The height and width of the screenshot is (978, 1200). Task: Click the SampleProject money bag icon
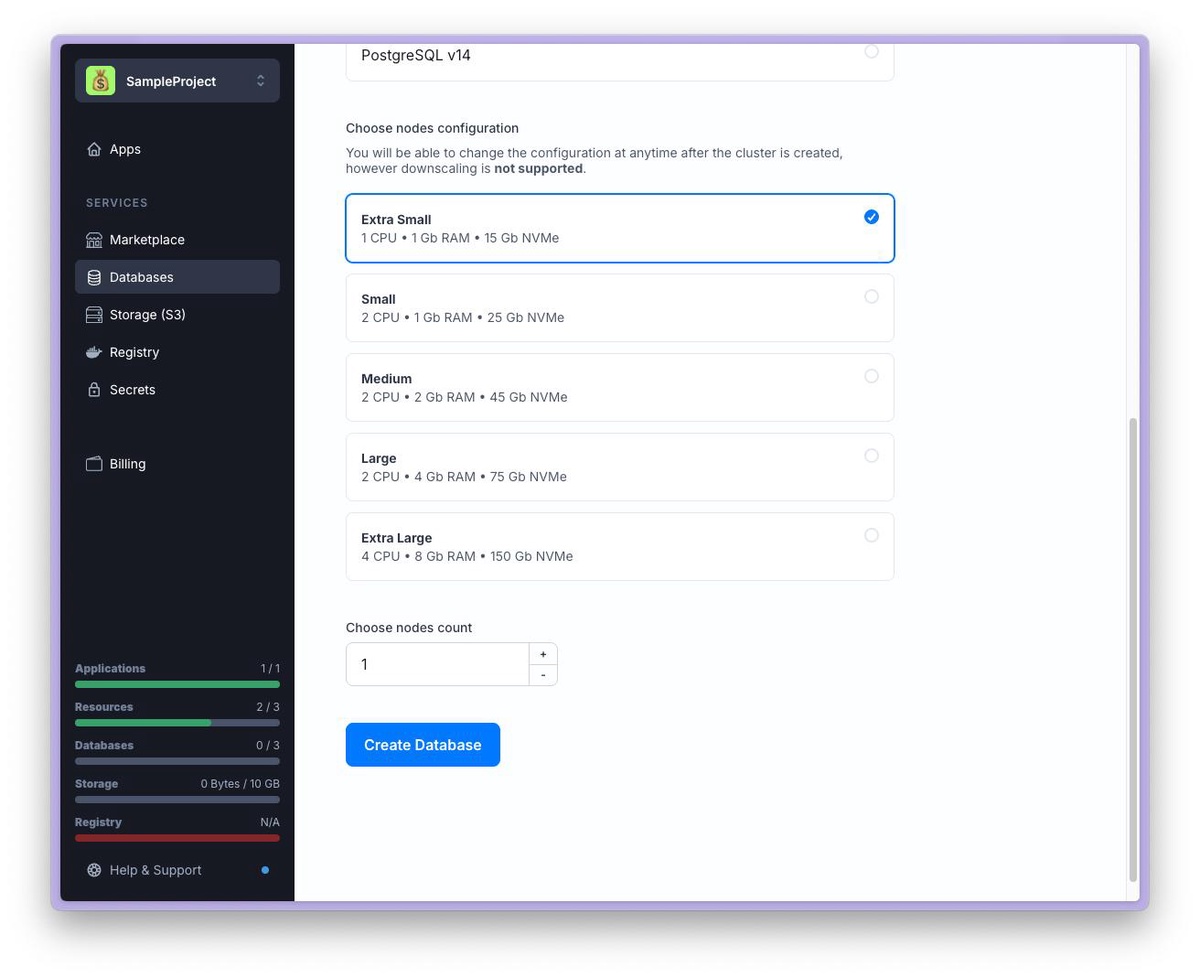pyautogui.click(x=100, y=81)
